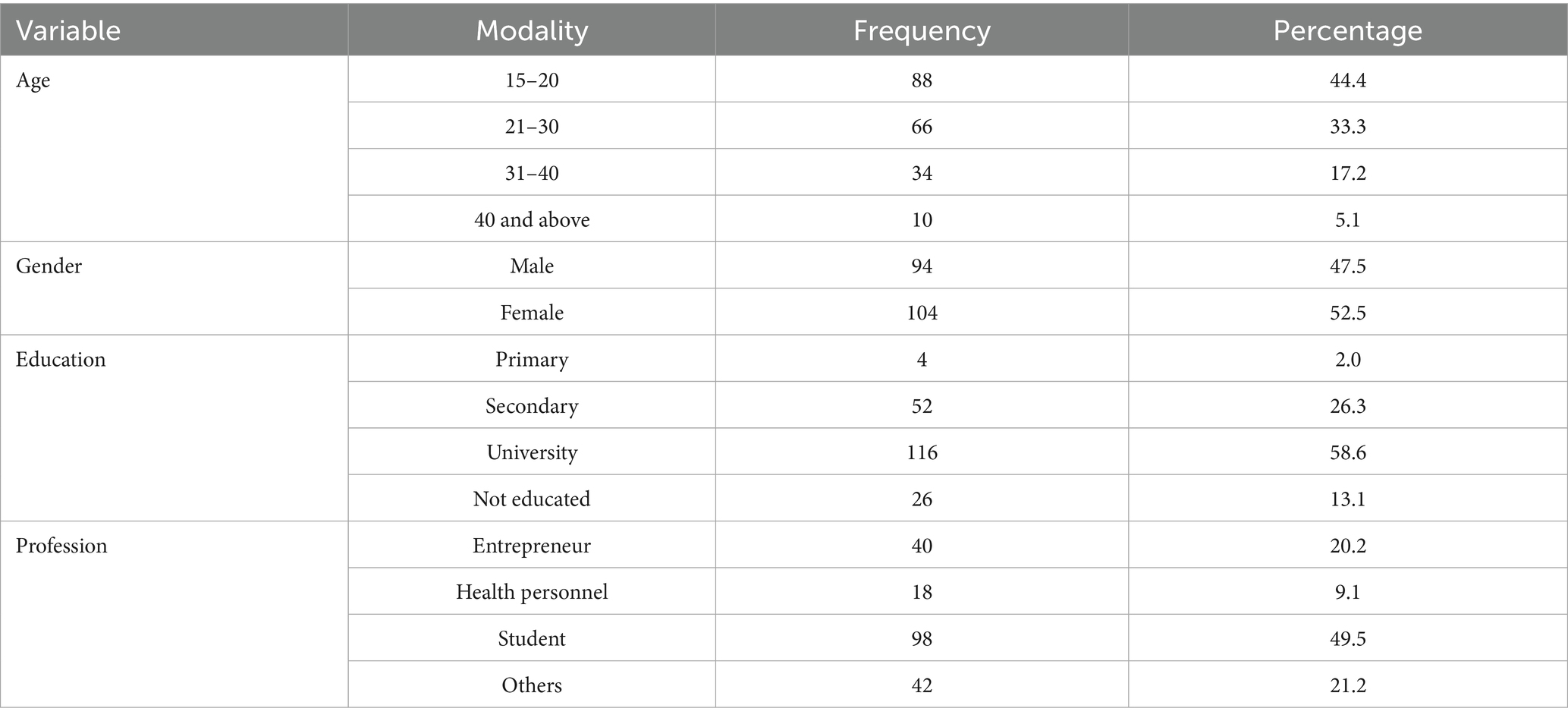Click the "40 and above" modality cell
The height and width of the screenshot is (721, 1568).
532,220
